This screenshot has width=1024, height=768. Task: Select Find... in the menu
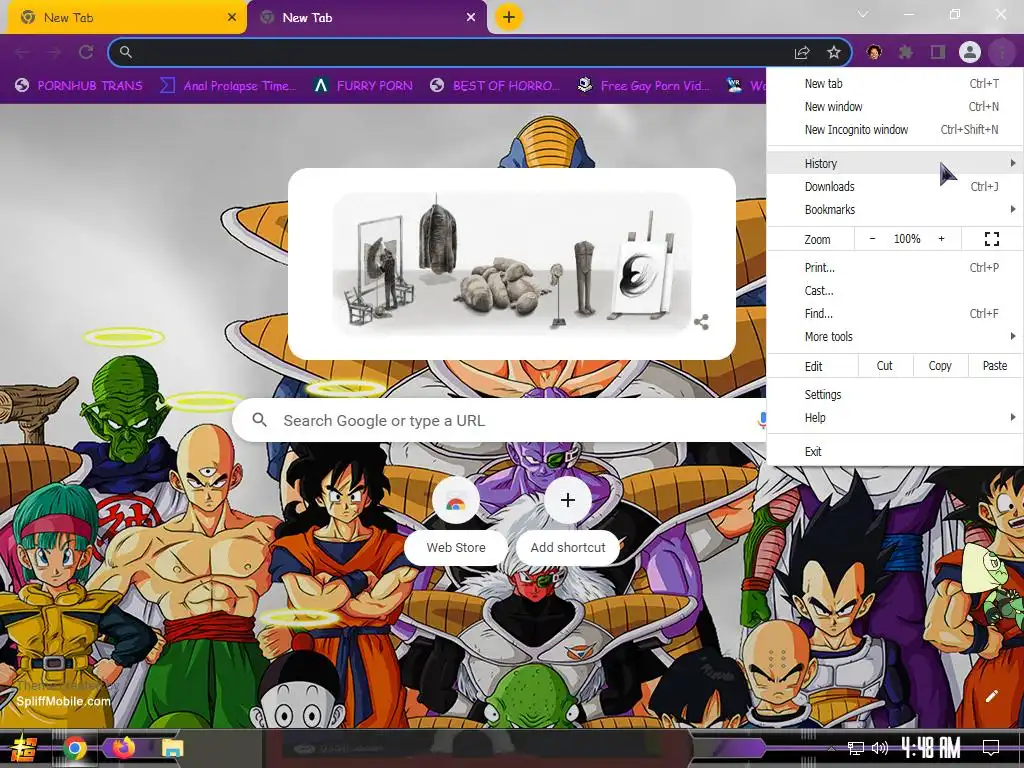tap(895, 313)
